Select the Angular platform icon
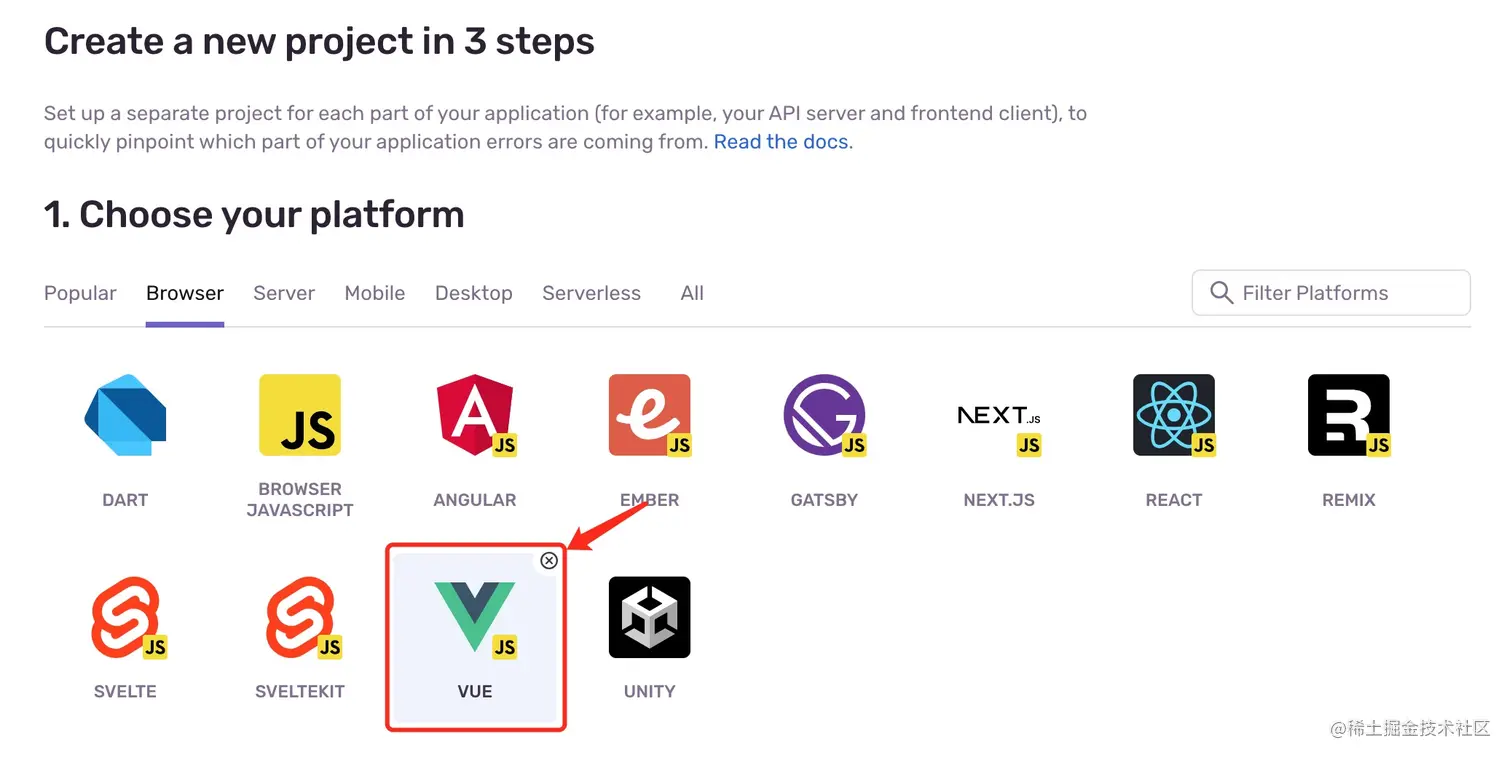Image resolution: width=1512 pixels, height=760 pixels. tap(474, 415)
